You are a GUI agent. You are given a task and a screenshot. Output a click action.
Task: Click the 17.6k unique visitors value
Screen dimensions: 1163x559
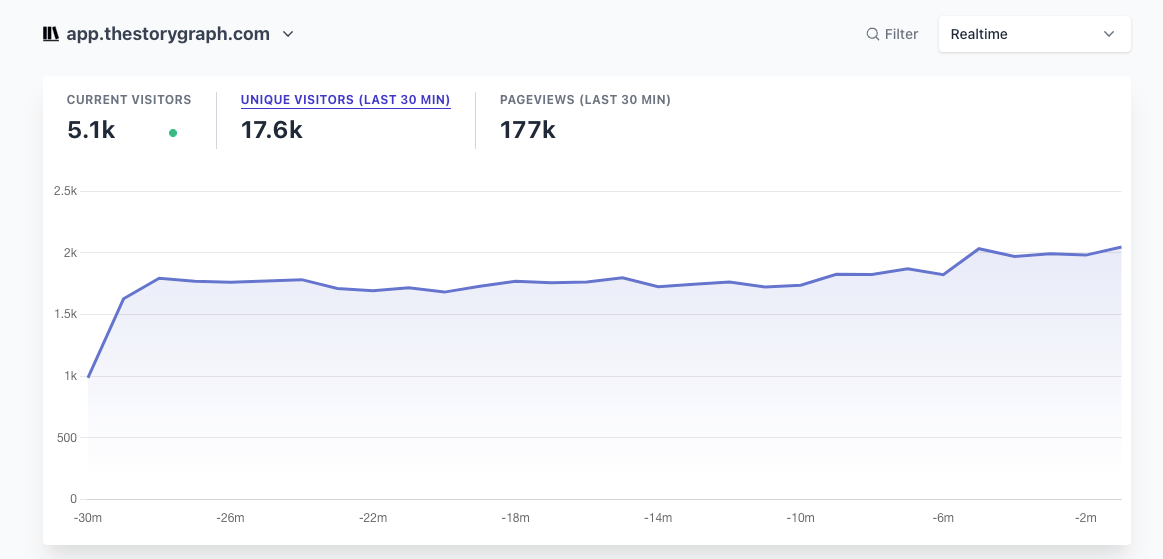[271, 130]
